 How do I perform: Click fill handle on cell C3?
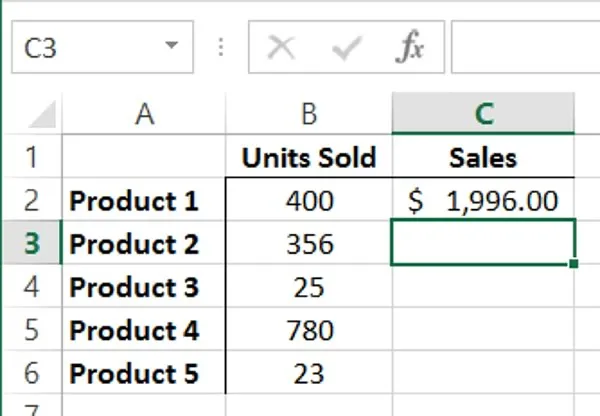pyautogui.click(x=575, y=264)
